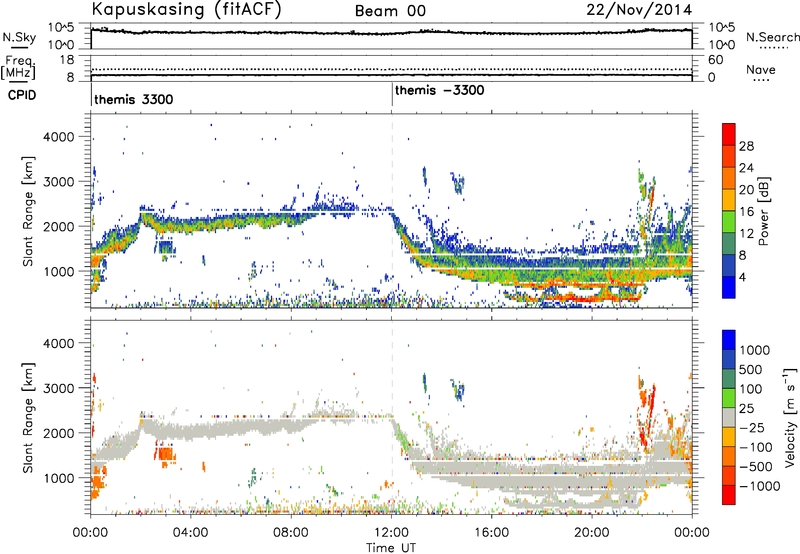This screenshot has width=800, height=554.
Task: Click the 04:00 time axis tick label
Action: [x=190, y=533]
